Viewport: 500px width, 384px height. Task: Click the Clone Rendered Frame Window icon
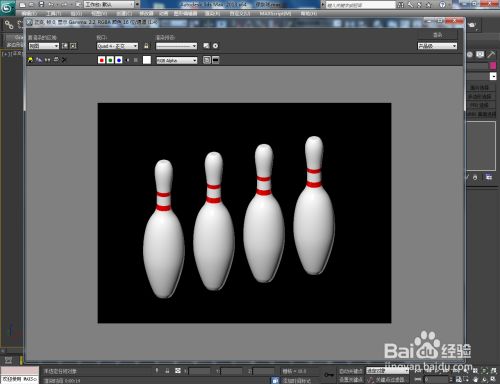47,60
